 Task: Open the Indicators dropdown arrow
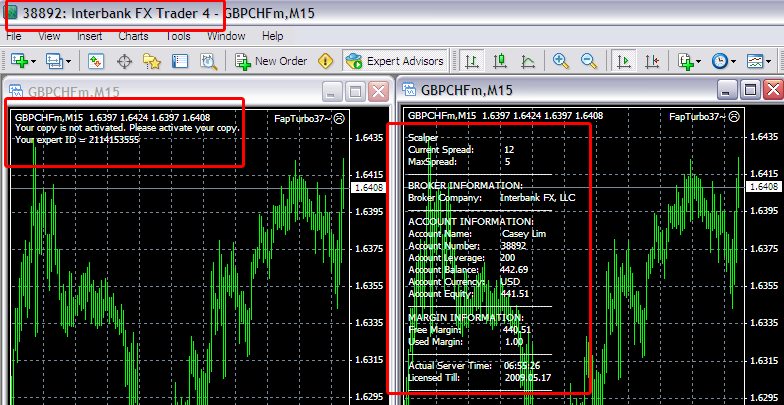698,62
